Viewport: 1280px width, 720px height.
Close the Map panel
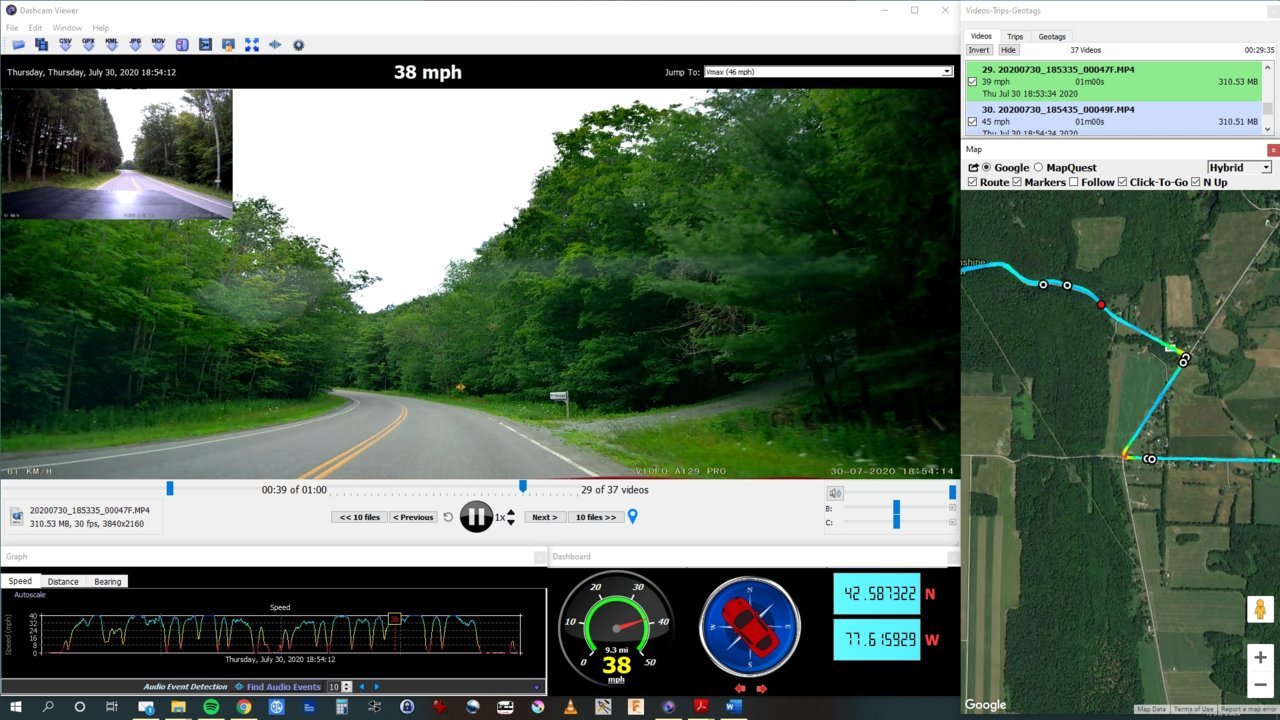(1273, 150)
